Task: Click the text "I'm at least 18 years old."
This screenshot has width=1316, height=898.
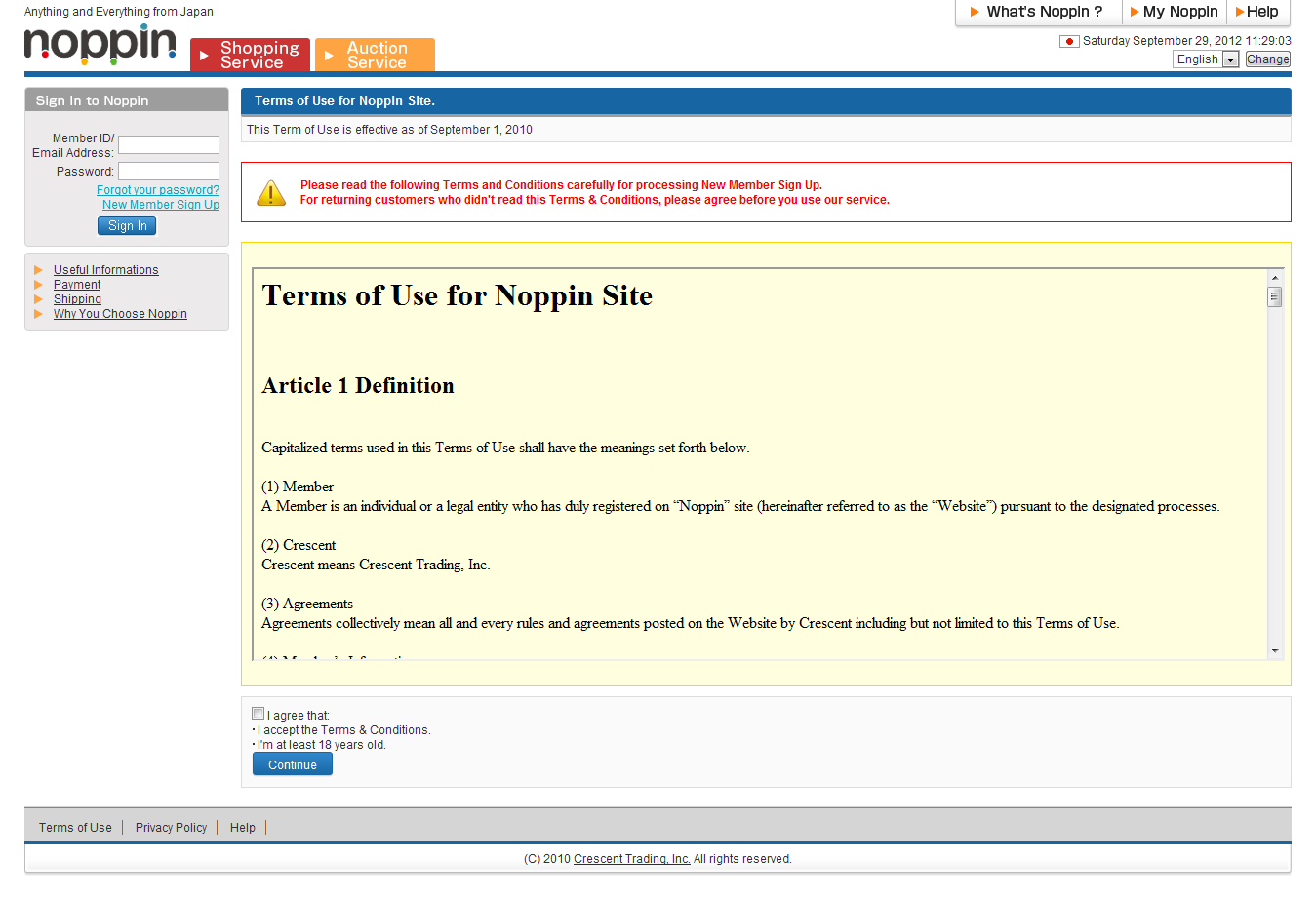Action: pos(321,745)
